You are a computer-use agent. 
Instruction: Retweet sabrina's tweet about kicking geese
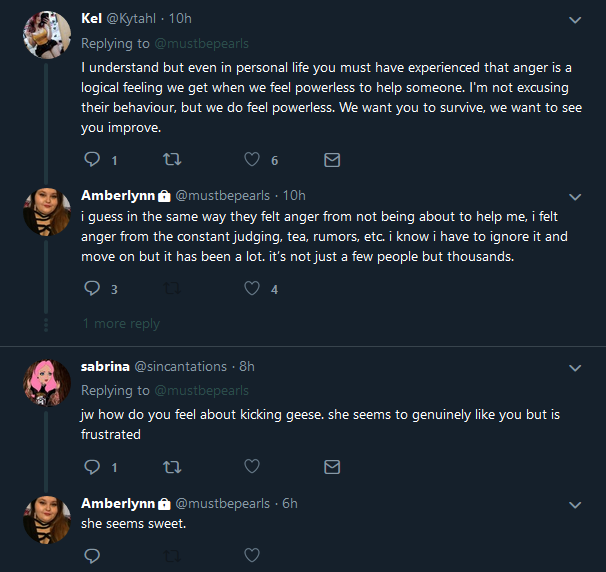click(x=172, y=467)
